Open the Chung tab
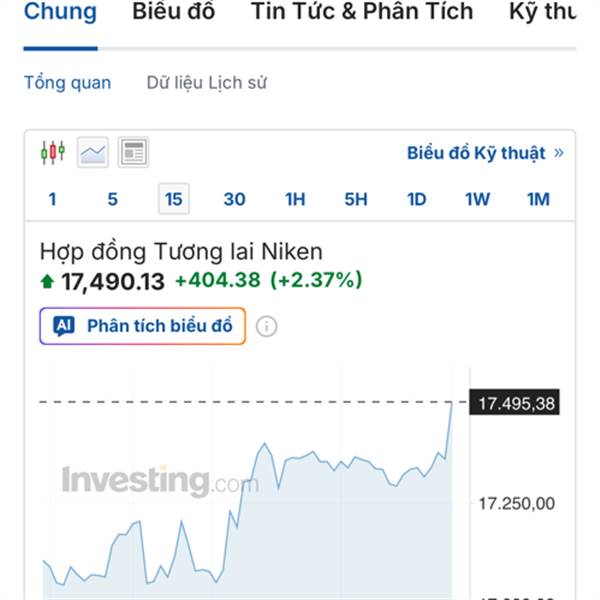The height and width of the screenshot is (600, 600). pos(60,13)
